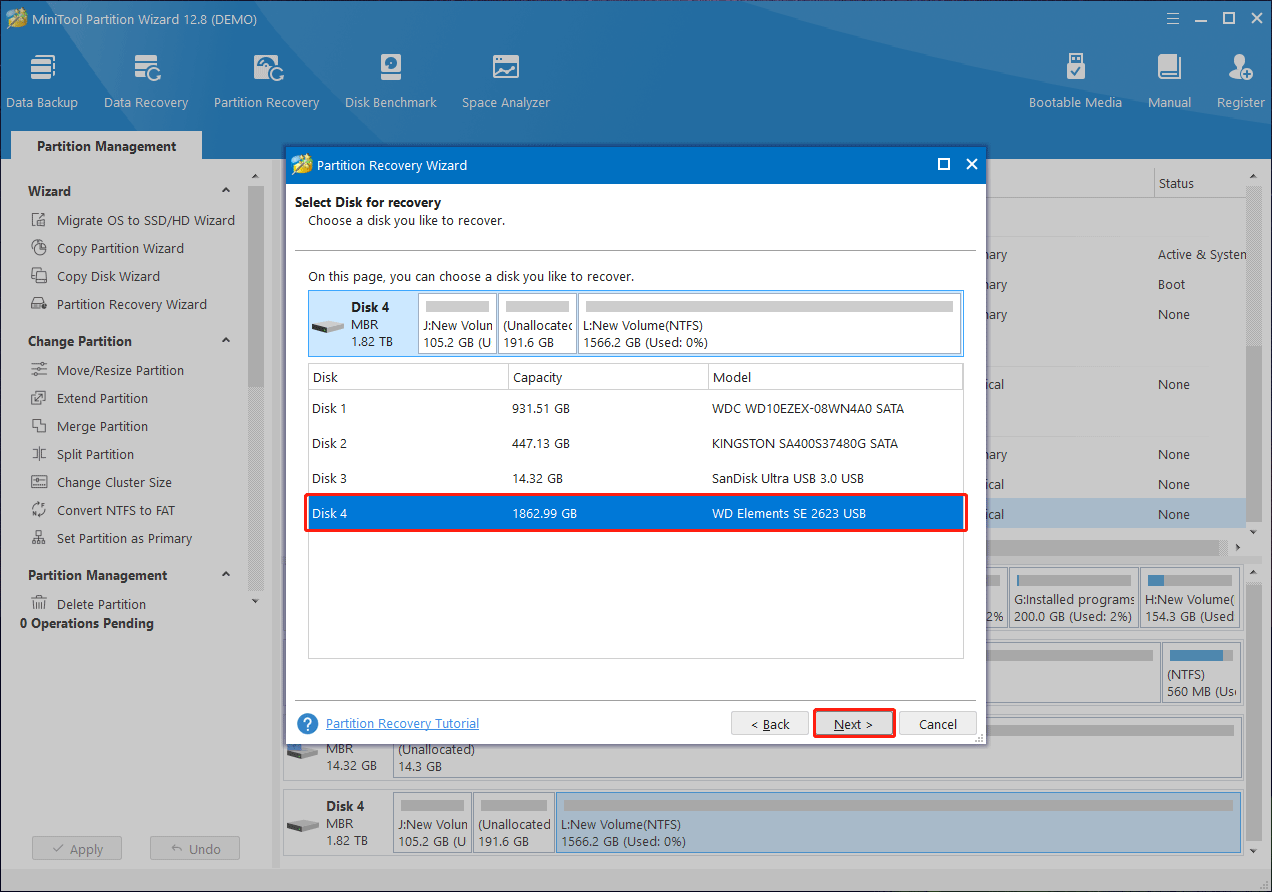Click the help icon beside the tutorial link
1272x892 pixels.
point(308,724)
